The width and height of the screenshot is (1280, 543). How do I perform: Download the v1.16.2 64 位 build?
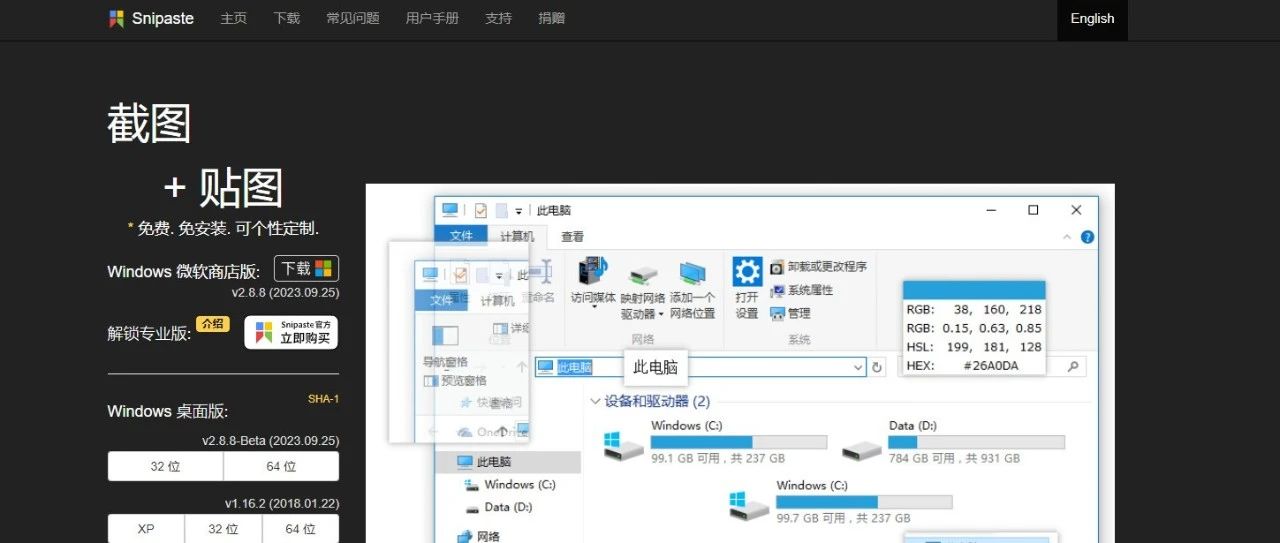pos(300,529)
